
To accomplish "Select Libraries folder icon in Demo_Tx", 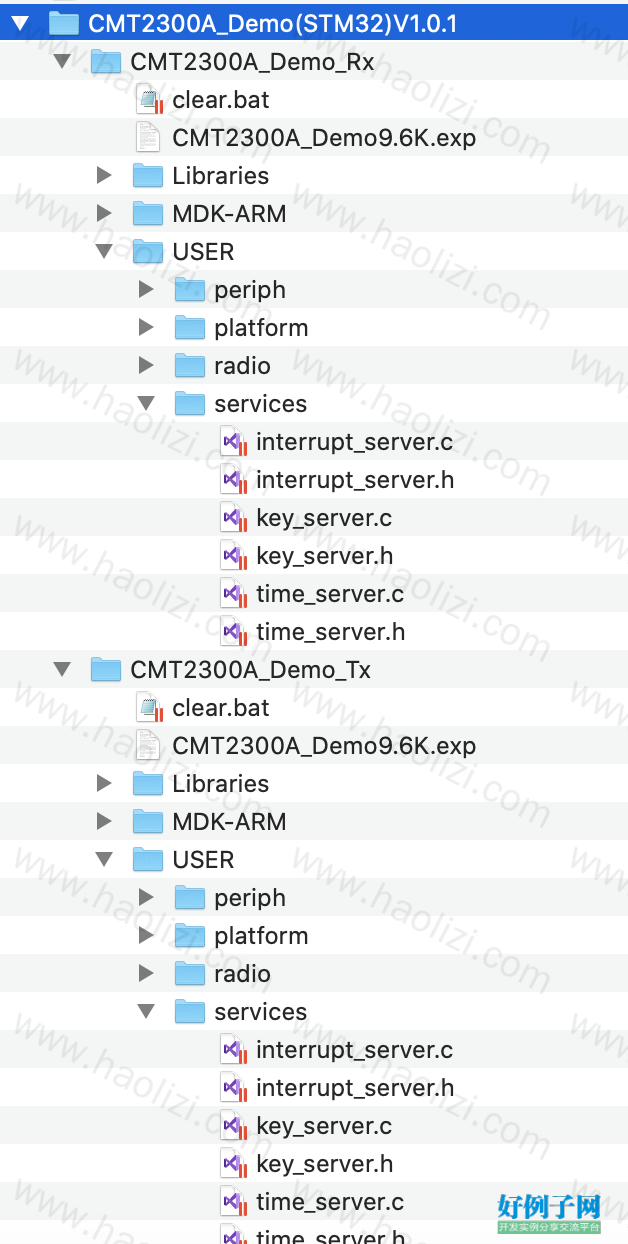I will (148, 784).
